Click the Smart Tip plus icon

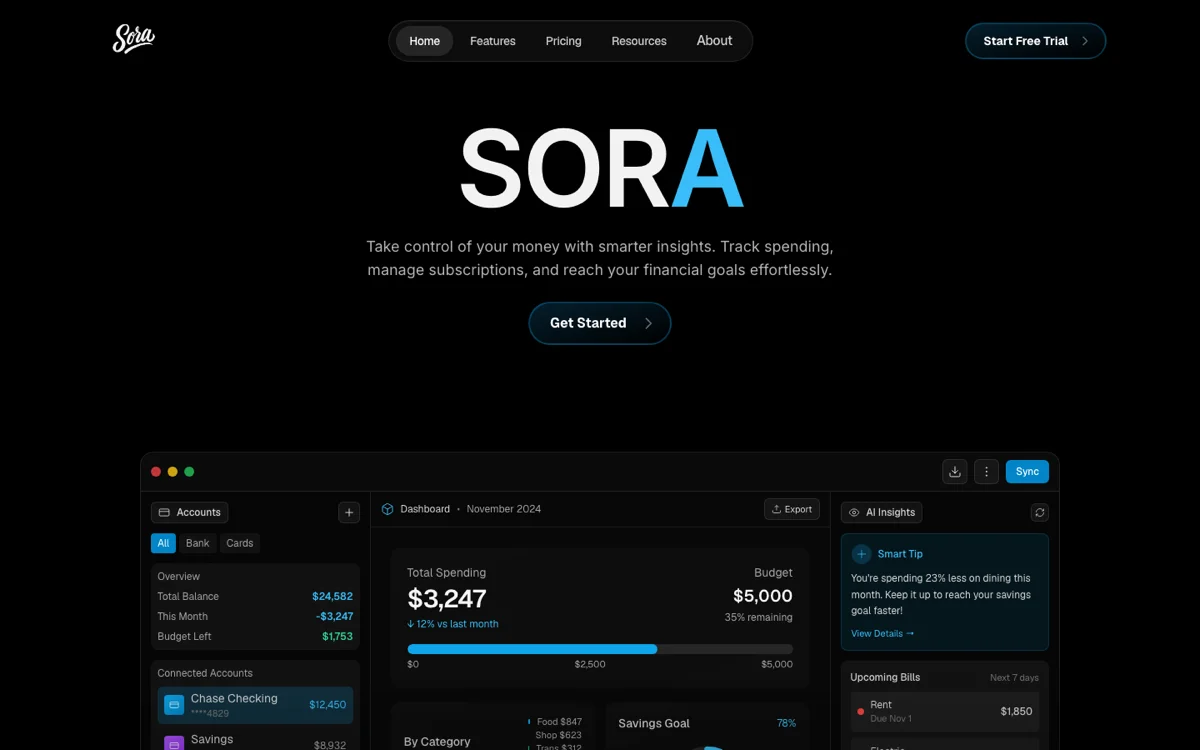coord(862,554)
